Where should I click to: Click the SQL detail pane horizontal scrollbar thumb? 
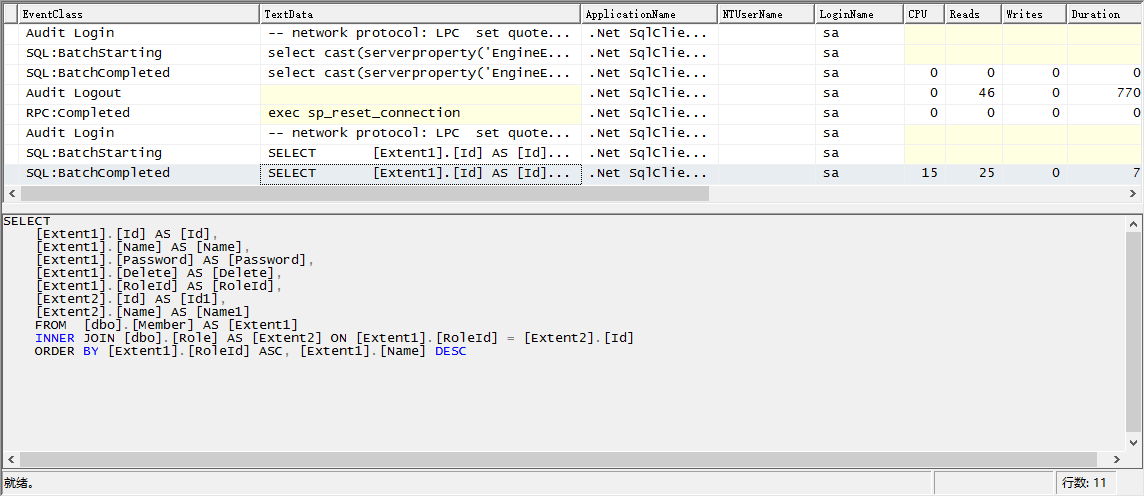click(559, 459)
